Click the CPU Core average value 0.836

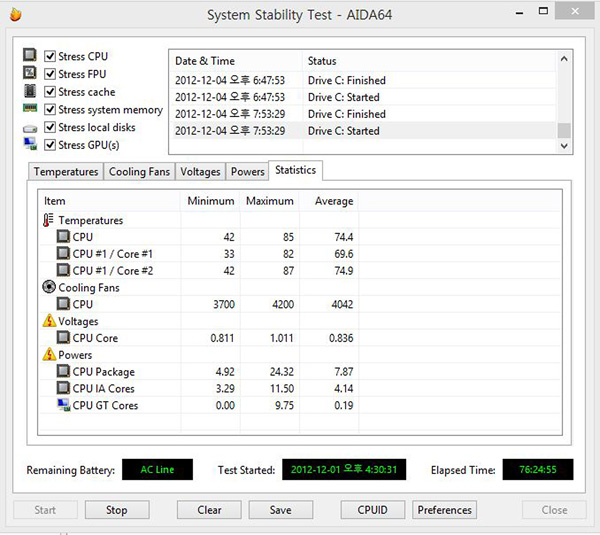(341, 338)
